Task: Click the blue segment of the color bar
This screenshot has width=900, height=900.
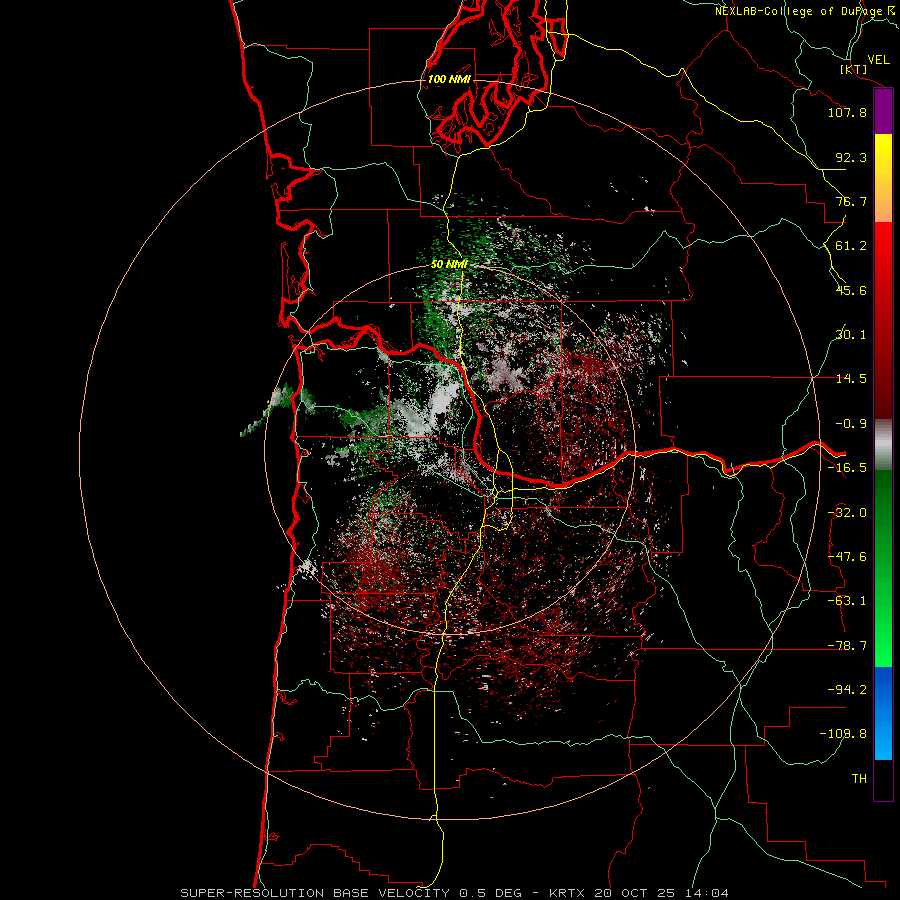Action: point(883,713)
